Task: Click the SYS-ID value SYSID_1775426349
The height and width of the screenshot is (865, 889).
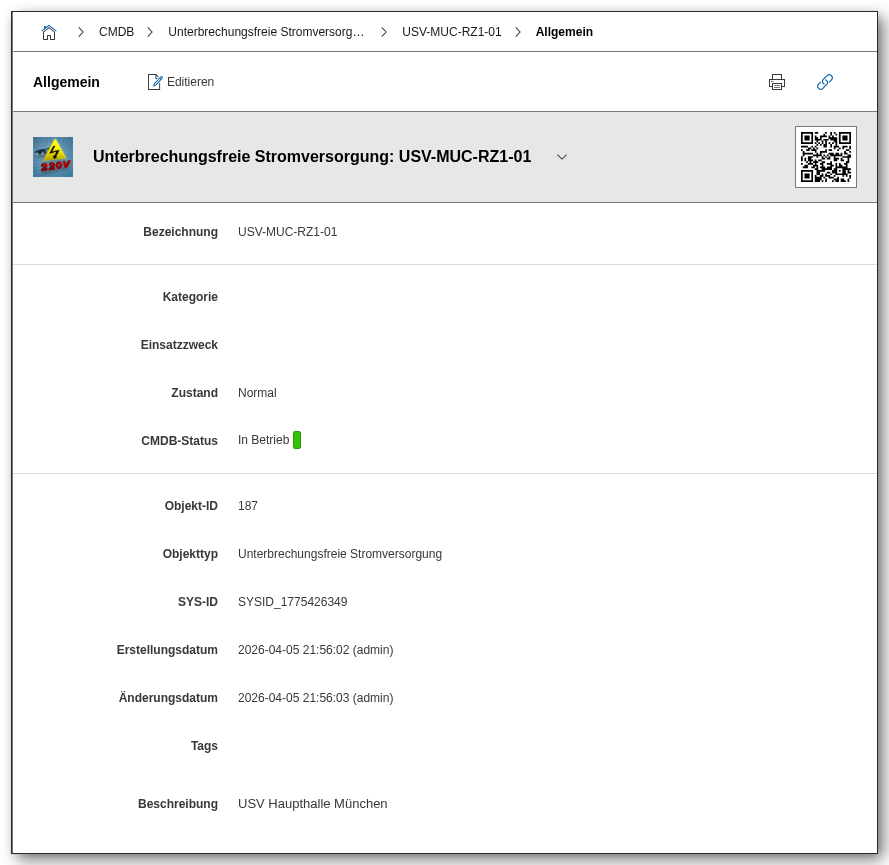Action: tap(292, 602)
